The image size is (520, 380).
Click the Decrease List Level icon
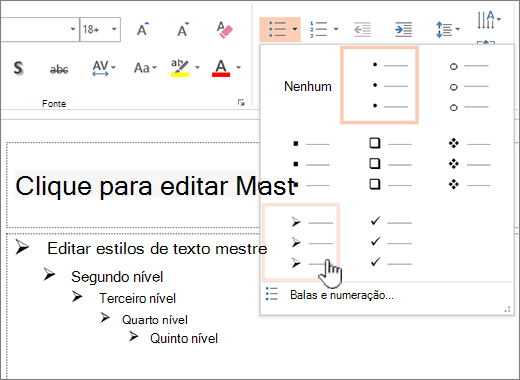click(362, 29)
